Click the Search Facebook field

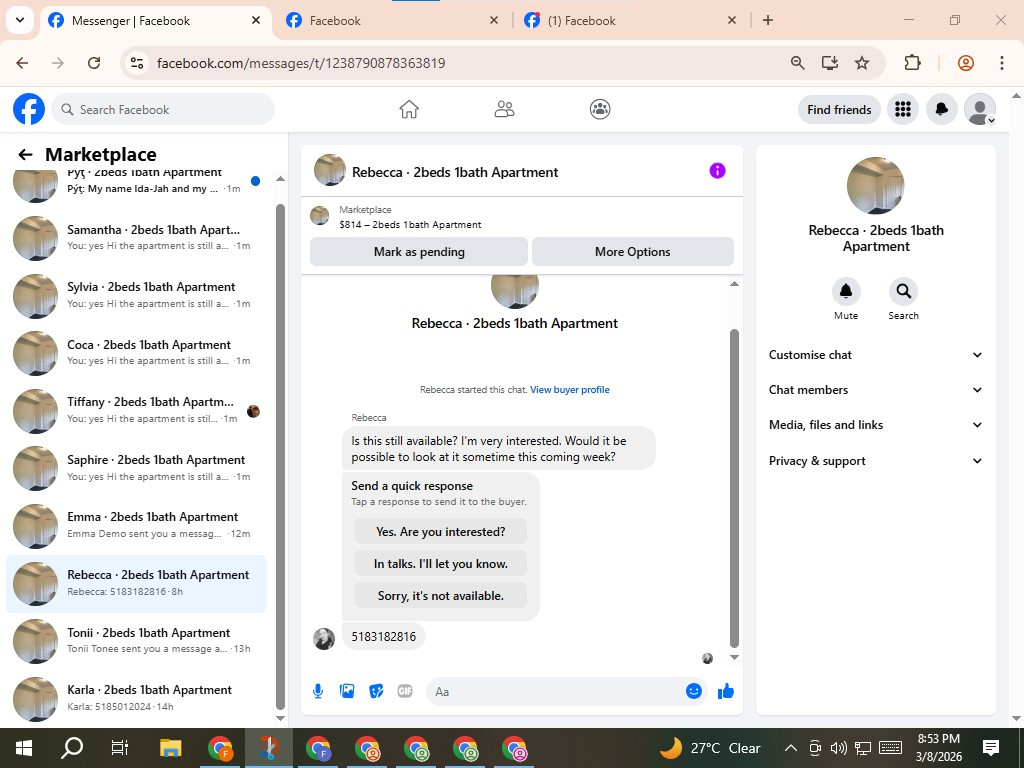[x=163, y=109]
